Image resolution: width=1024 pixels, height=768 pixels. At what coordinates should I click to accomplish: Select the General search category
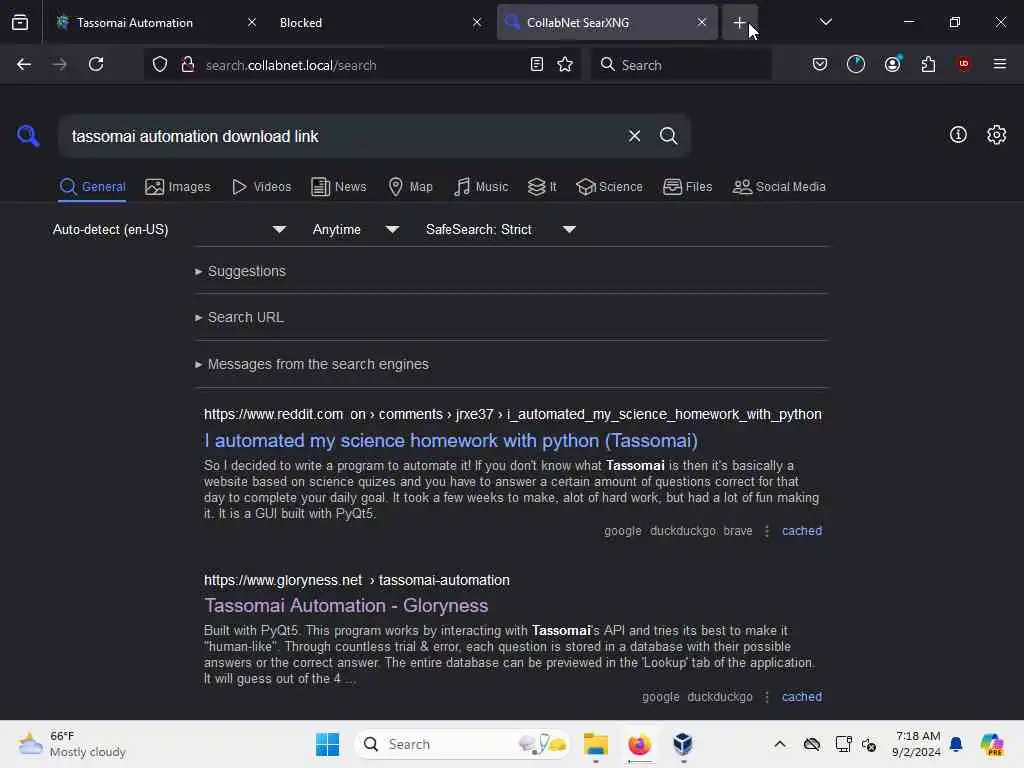click(92, 187)
